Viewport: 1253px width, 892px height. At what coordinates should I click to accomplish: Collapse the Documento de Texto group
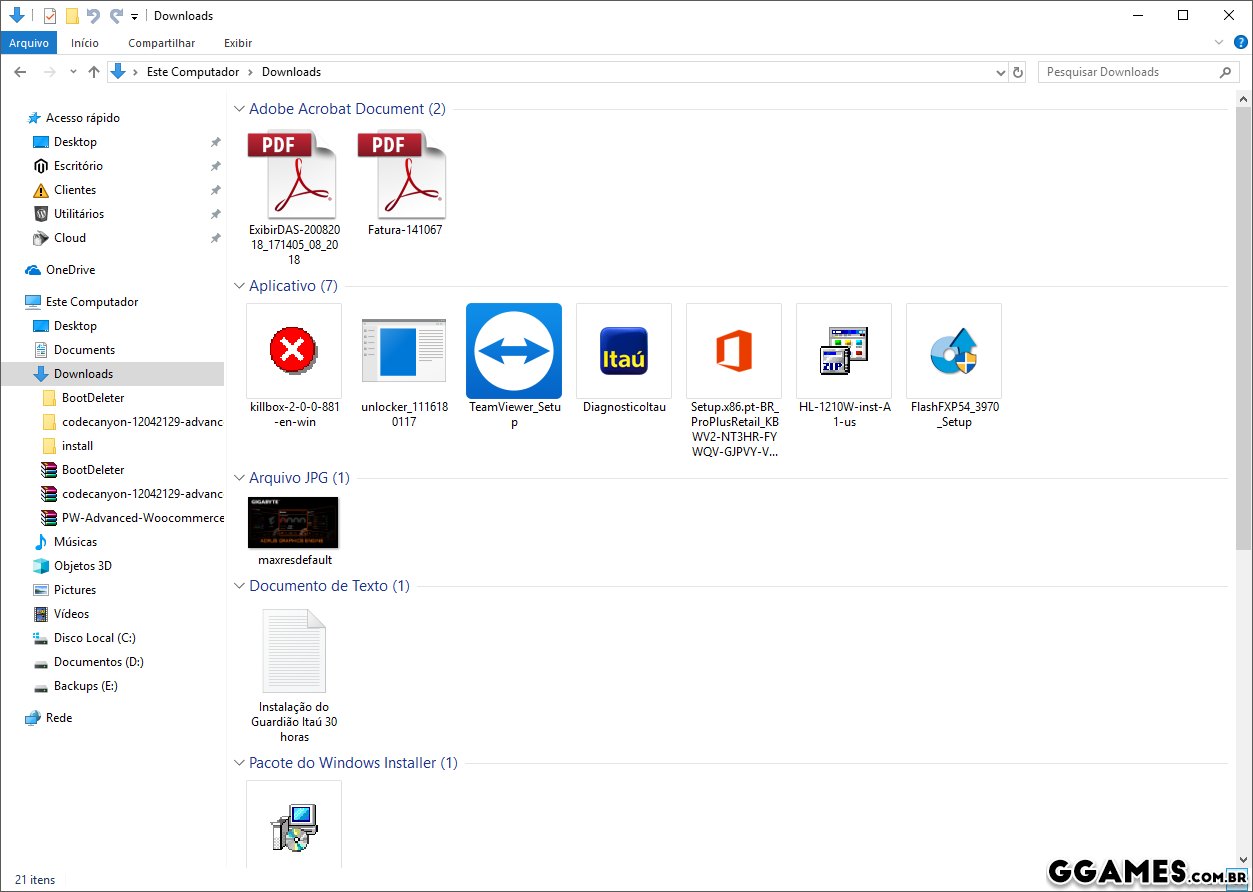point(239,586)
